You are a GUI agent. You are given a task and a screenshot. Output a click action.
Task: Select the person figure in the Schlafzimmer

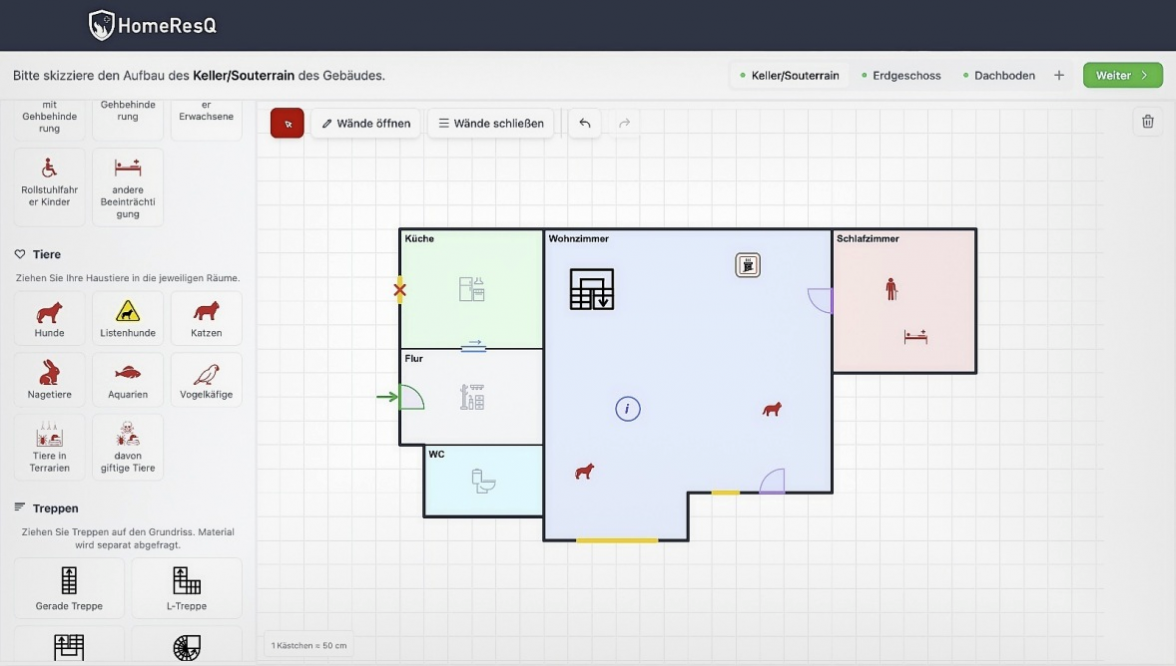(891, 289)
